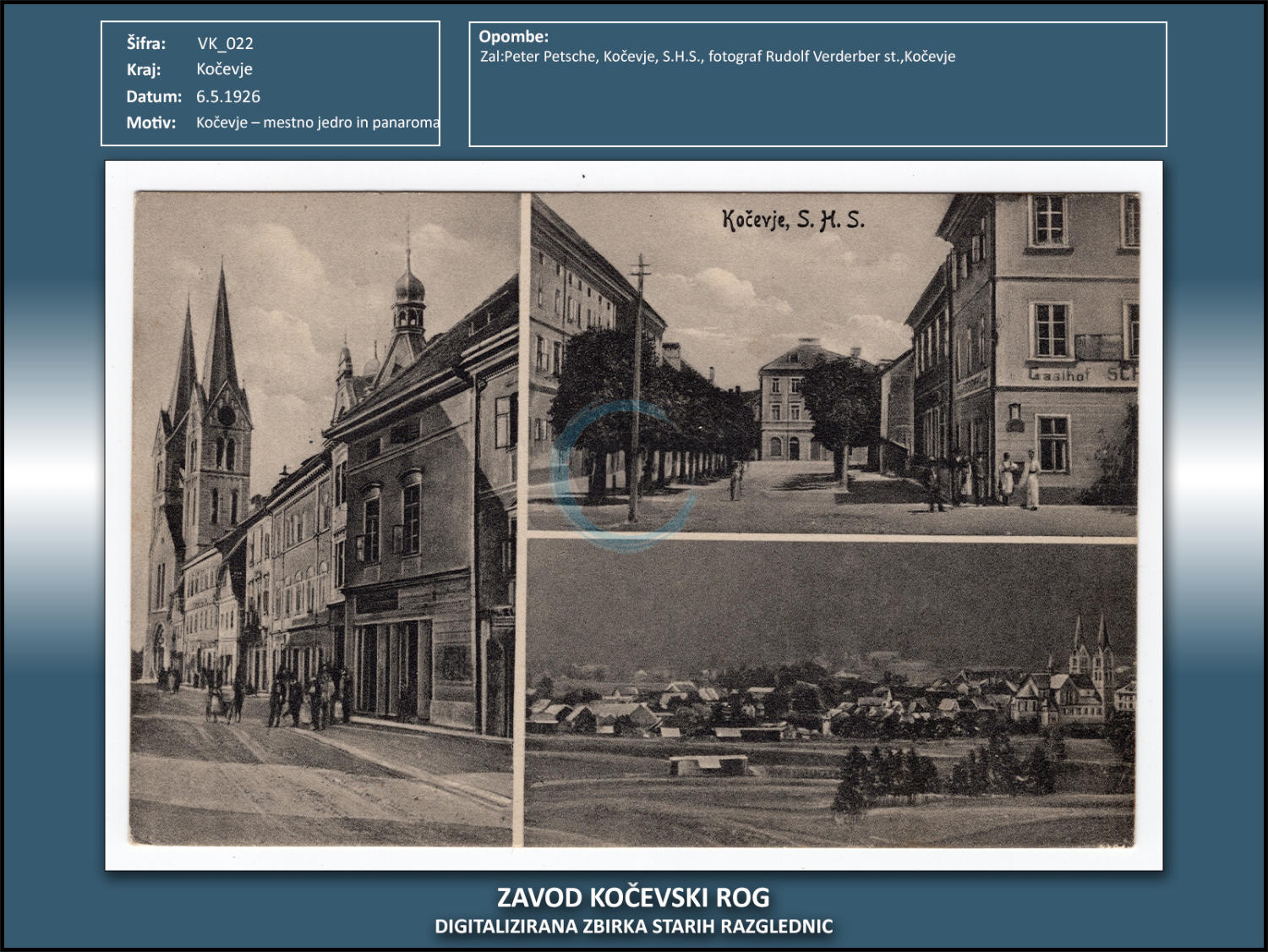This screenshot has width=1268, height=952.
Task: Click the handwritten 'Kočevje, S.H.S.' caption
Action: (x=792, y=220)
